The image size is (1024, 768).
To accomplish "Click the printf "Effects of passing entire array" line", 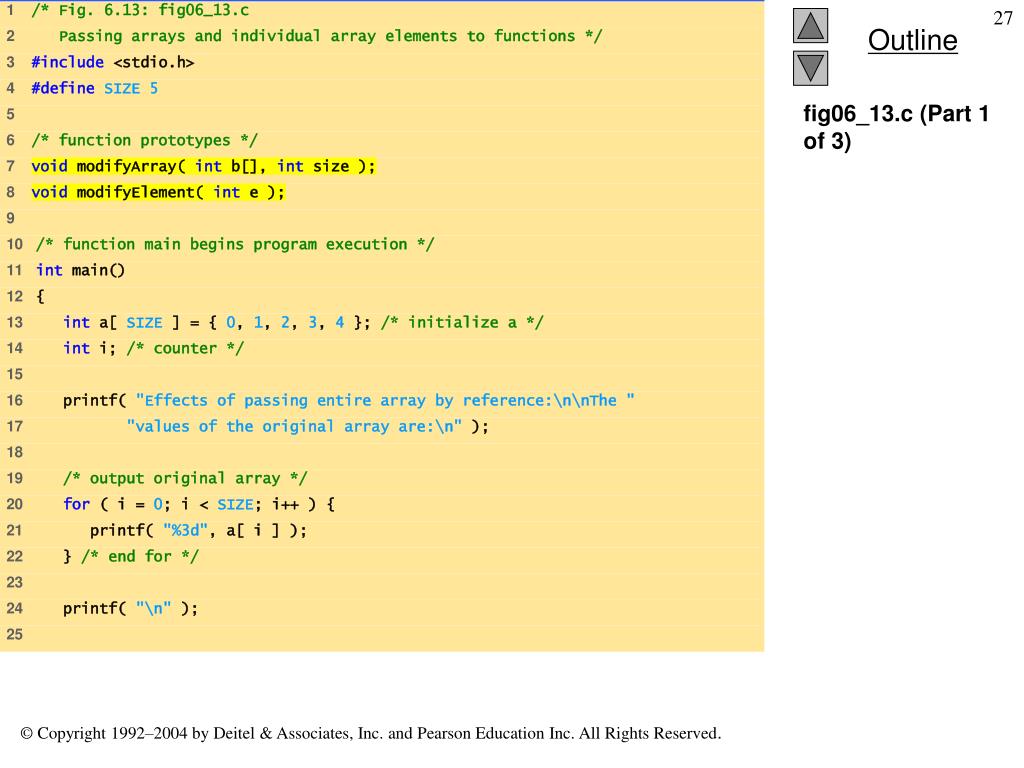I will pos(349,400).
